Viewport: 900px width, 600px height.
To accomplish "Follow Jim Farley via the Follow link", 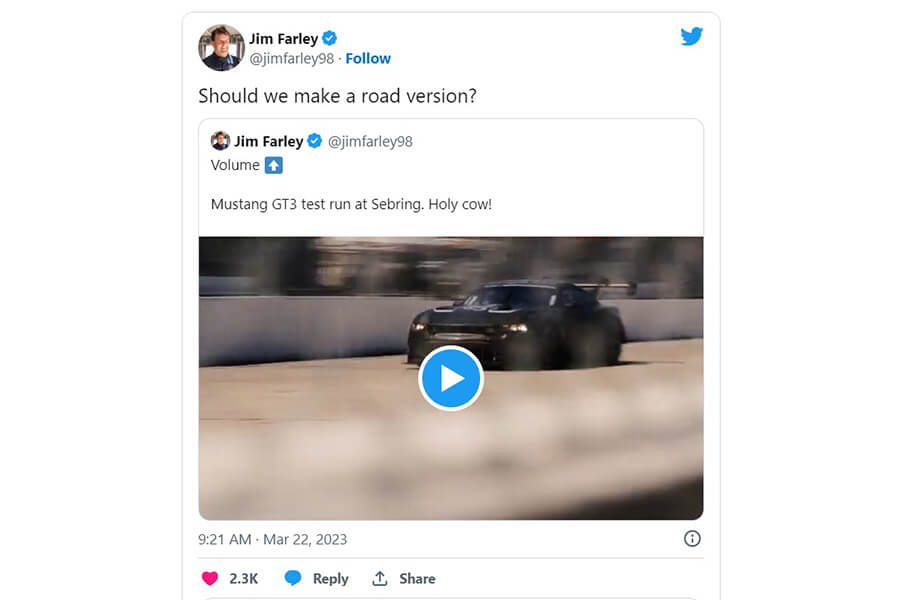I will point(368,58).
